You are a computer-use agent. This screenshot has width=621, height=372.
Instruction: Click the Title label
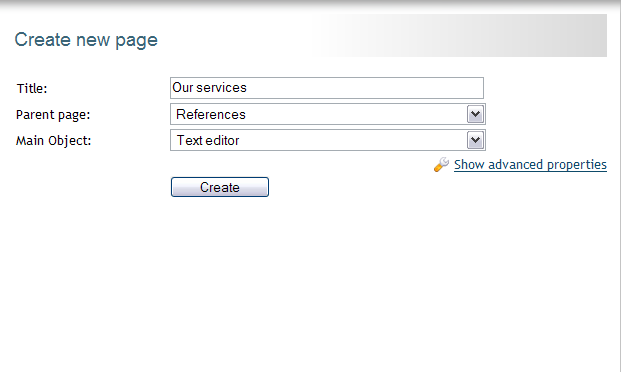coord(32,88)
